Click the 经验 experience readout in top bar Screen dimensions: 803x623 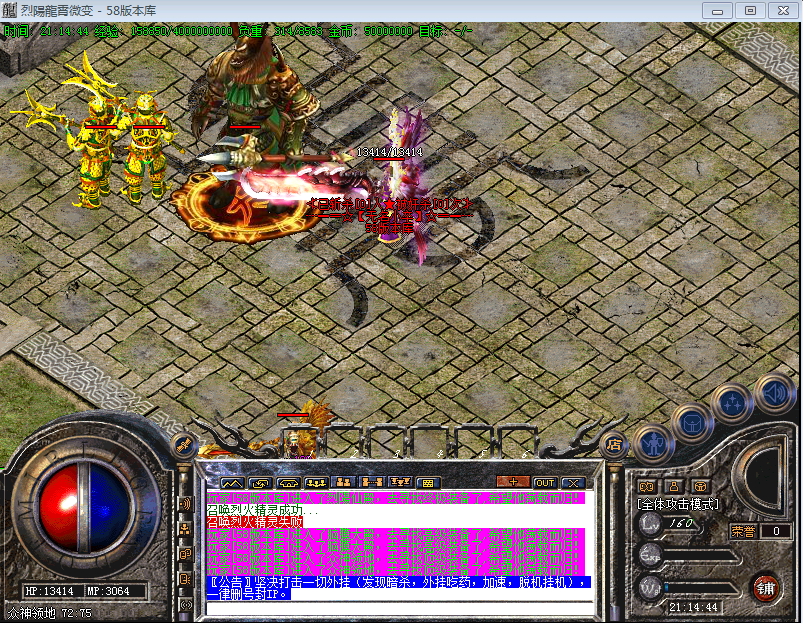(163, 31)
